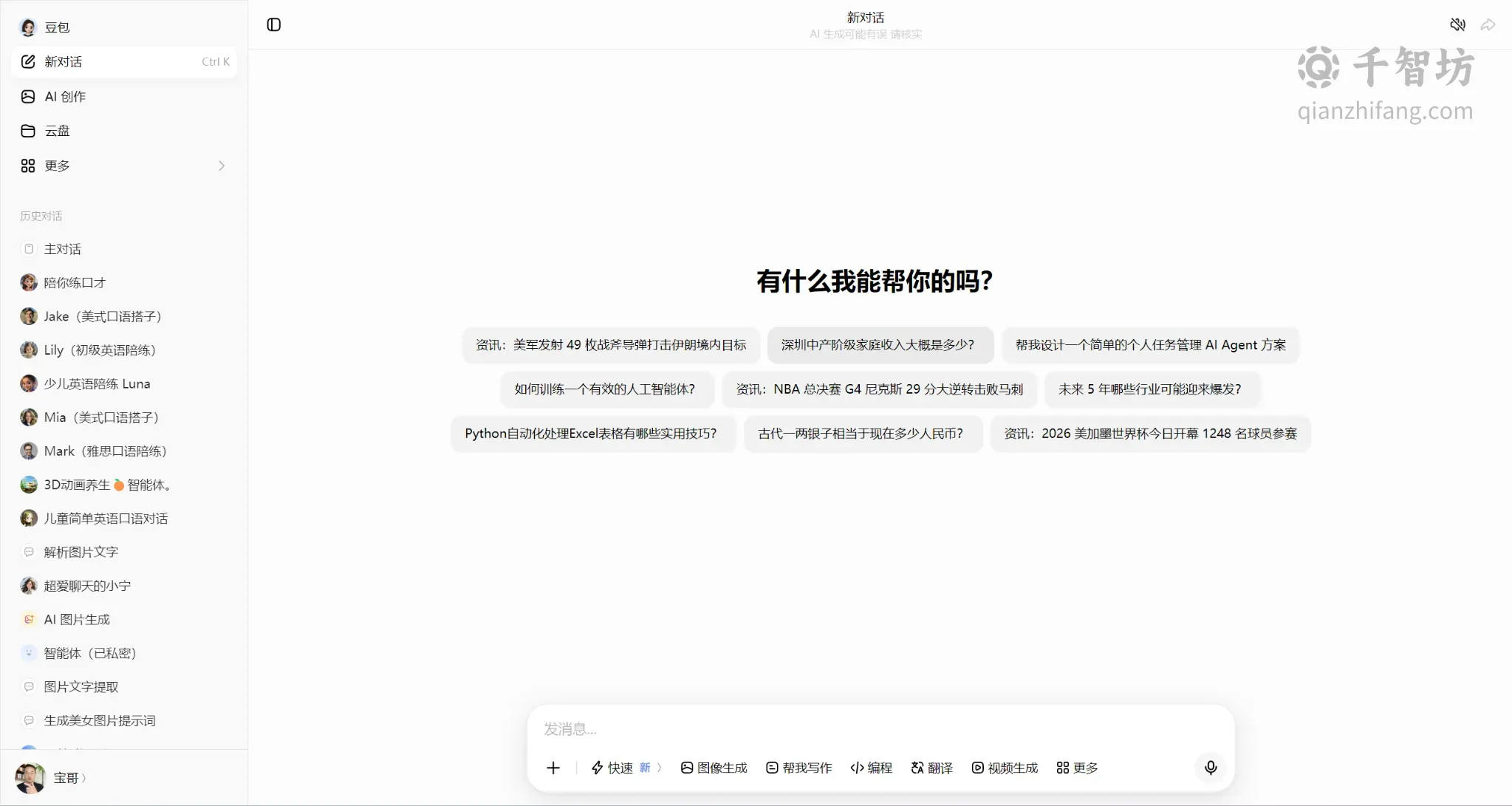Open AI 创作 in sidebar

(124, 96)
